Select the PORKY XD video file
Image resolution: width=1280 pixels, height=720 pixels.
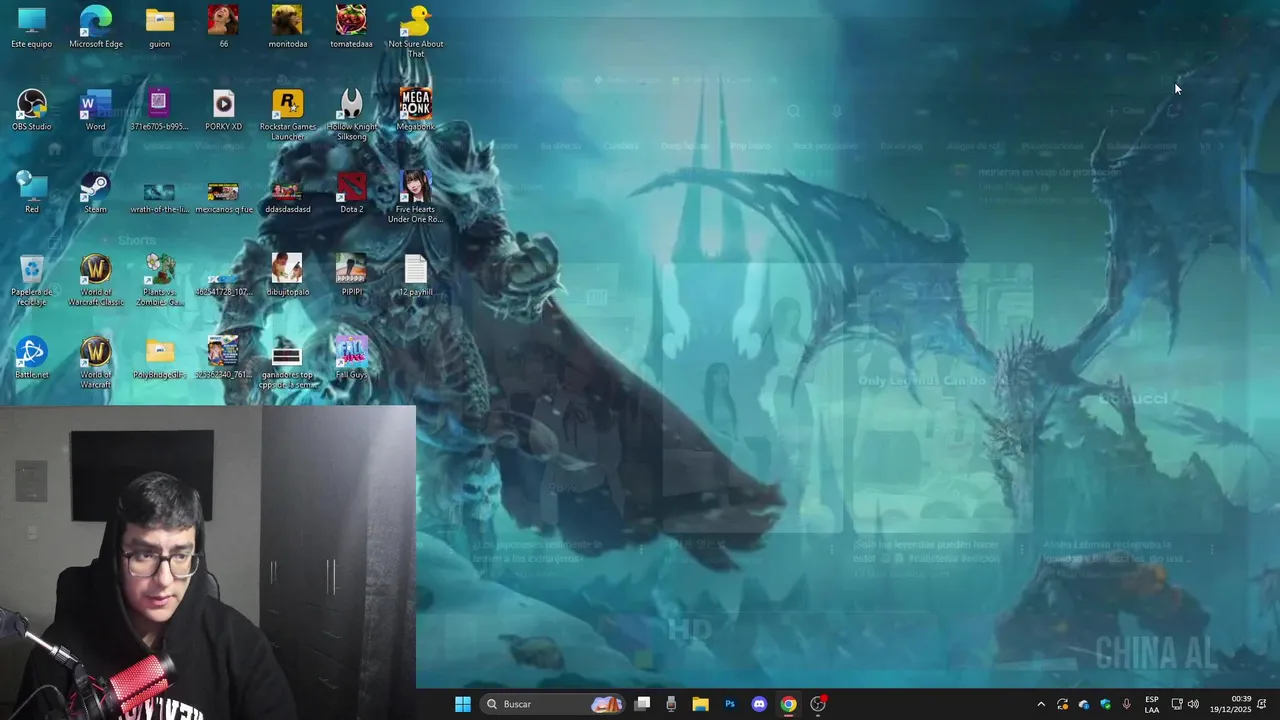pos(223,110)
